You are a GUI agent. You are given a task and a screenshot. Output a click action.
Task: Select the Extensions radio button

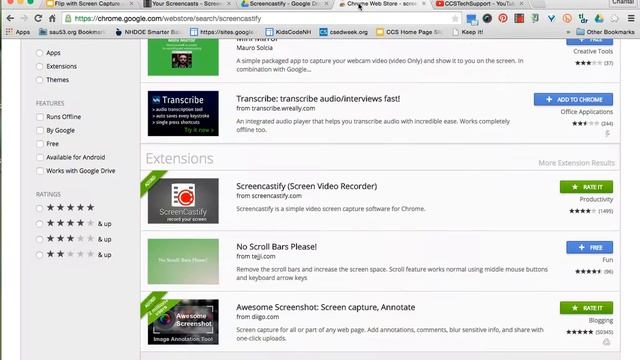tap(39, 67)
